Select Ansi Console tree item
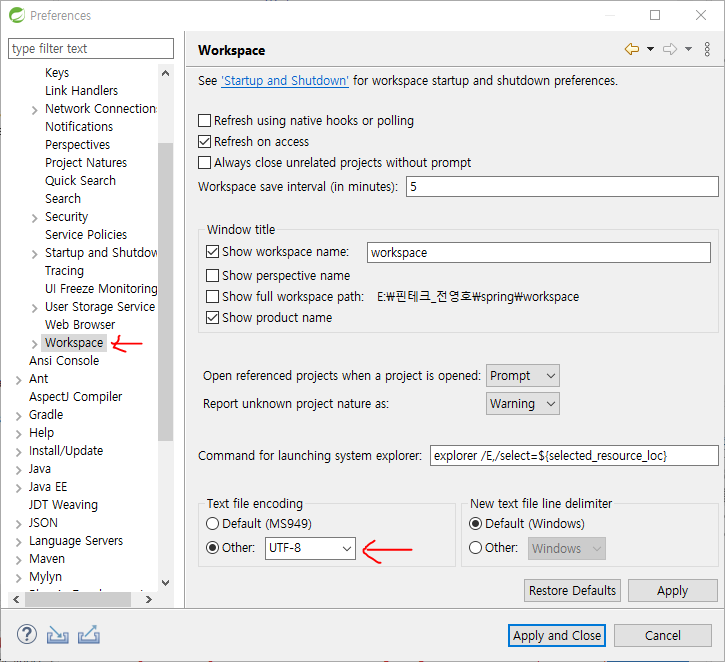The width and height of the screenshot is (725, 662). [64, 361]
